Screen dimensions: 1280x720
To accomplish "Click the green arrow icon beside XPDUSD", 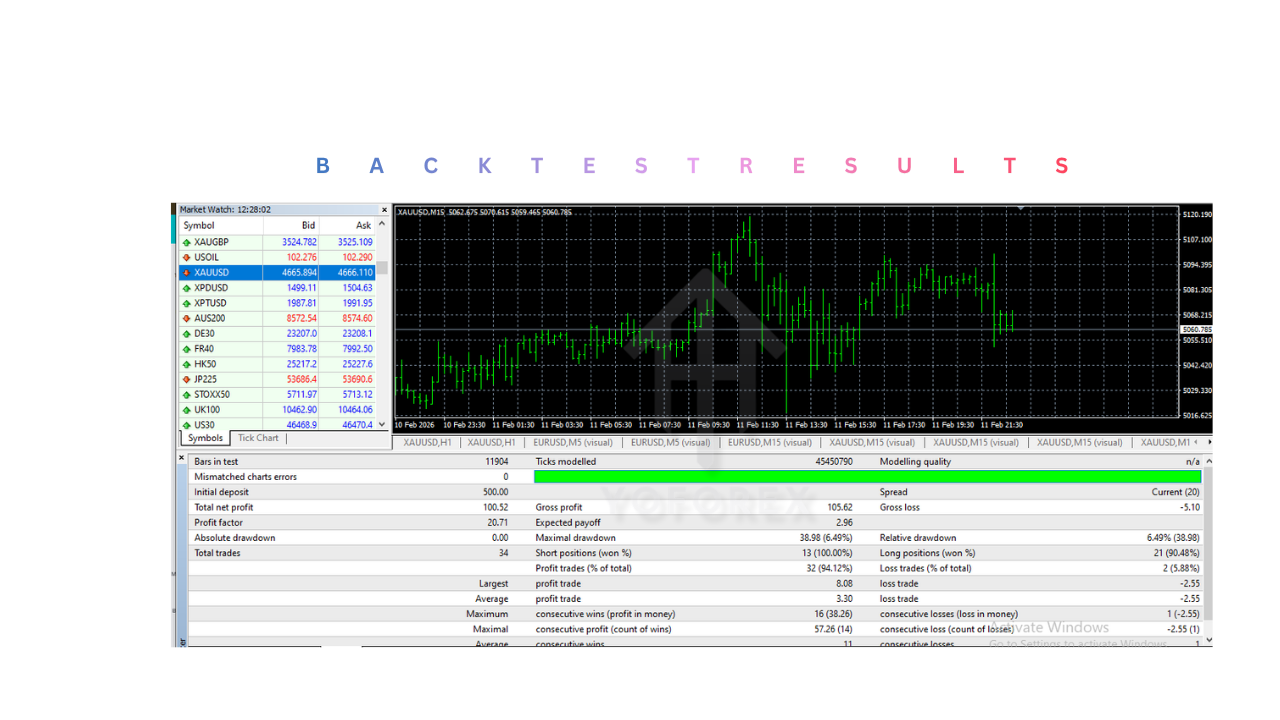I will click(187, 287).
